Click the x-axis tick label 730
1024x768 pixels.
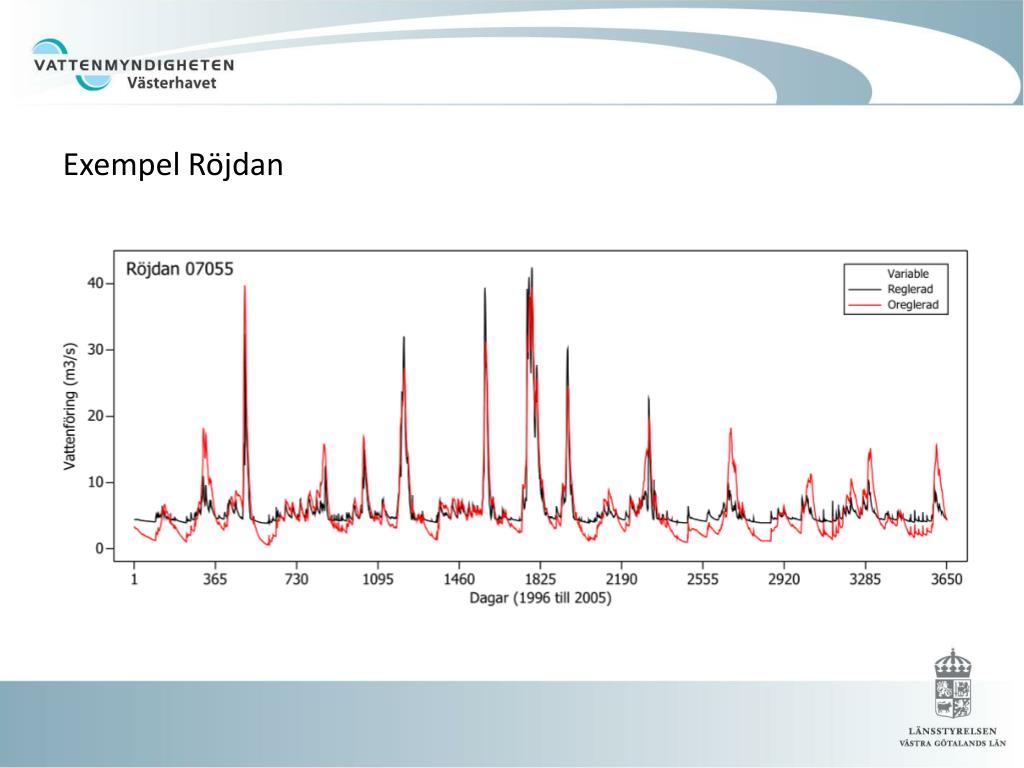coord(296,579)
